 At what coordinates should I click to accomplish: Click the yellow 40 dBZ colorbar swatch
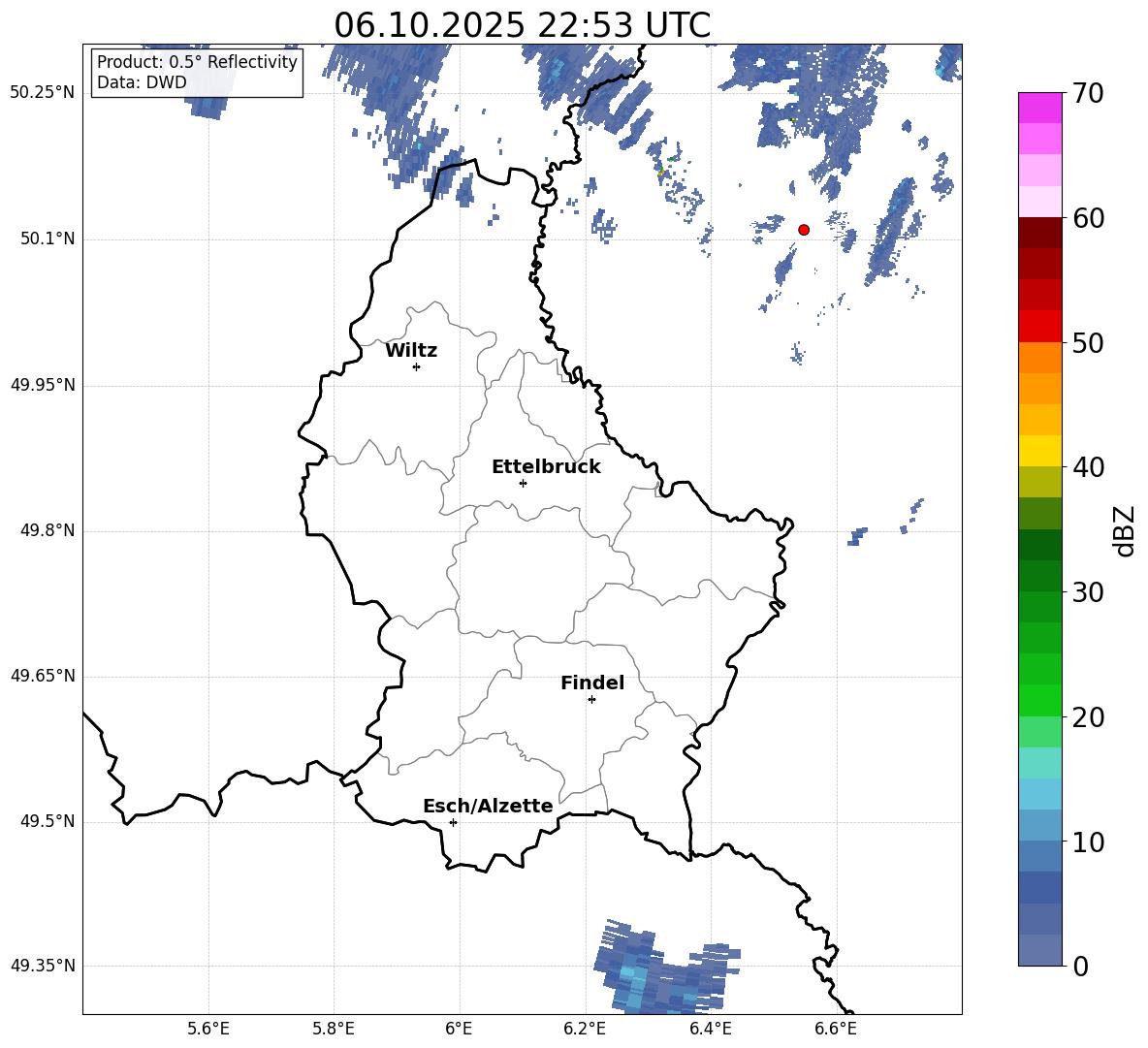(x=1040, y=451)
